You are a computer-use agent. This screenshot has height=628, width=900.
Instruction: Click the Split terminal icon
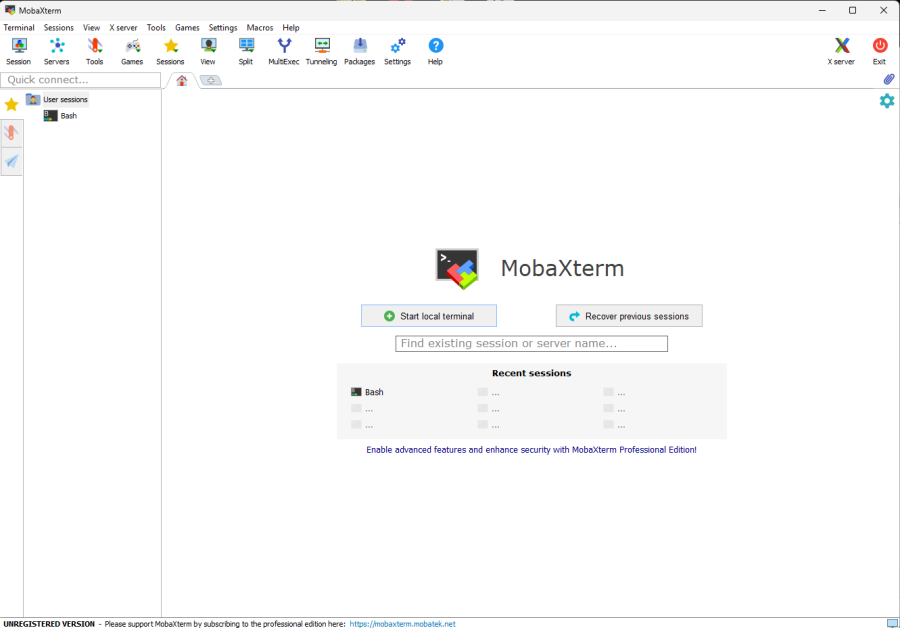click(x=245, y=51)
